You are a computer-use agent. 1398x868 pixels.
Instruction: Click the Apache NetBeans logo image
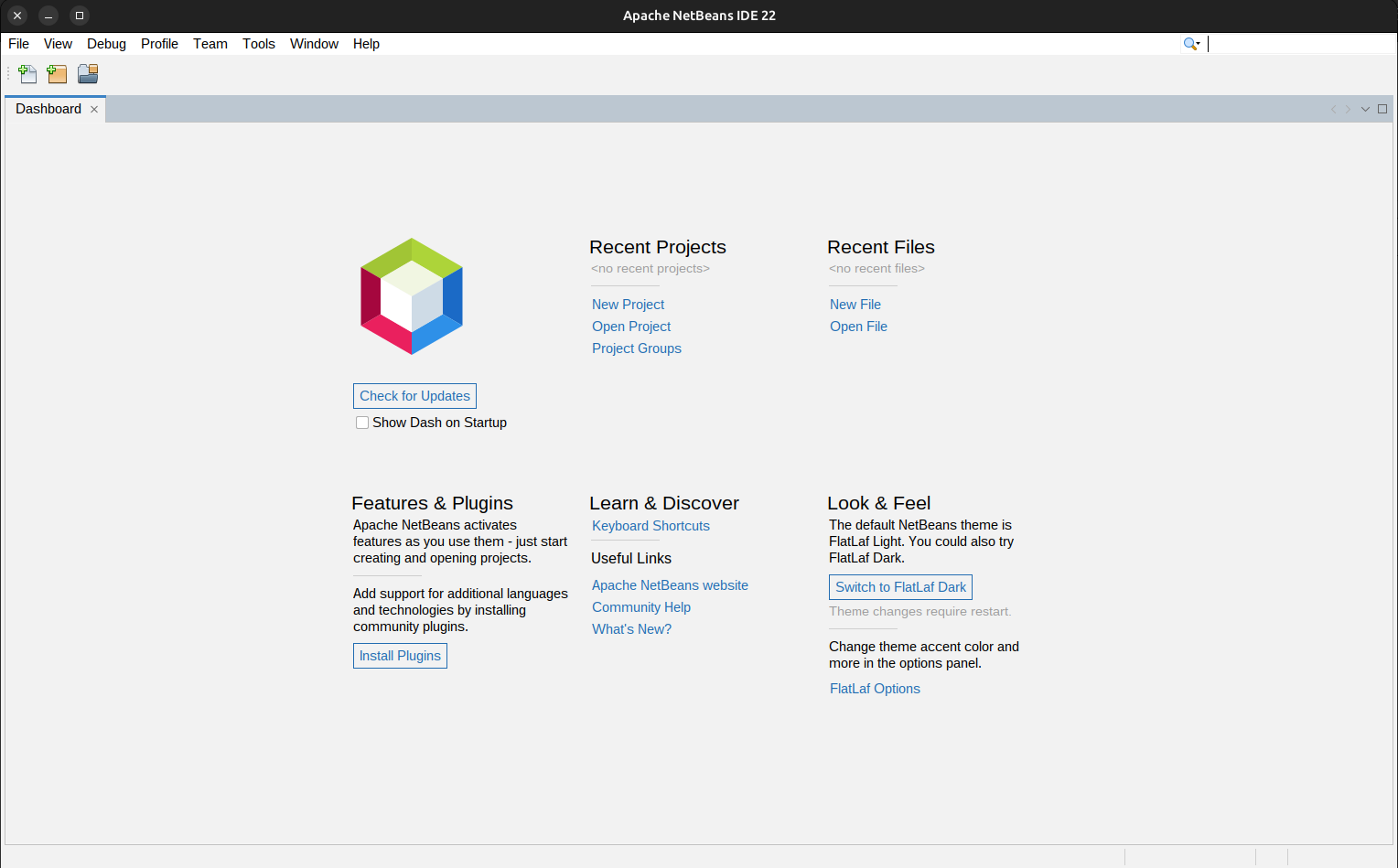click(412, 295)
